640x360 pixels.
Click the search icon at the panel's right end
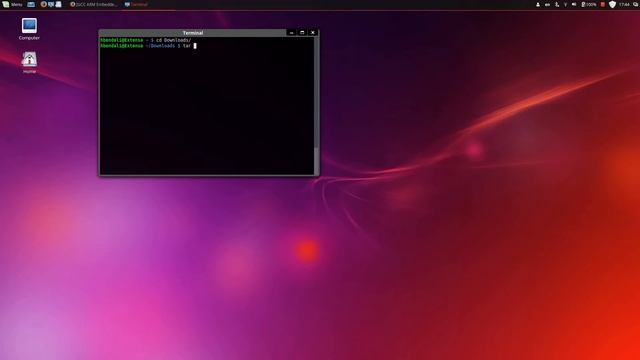click(x=635, y=4)
